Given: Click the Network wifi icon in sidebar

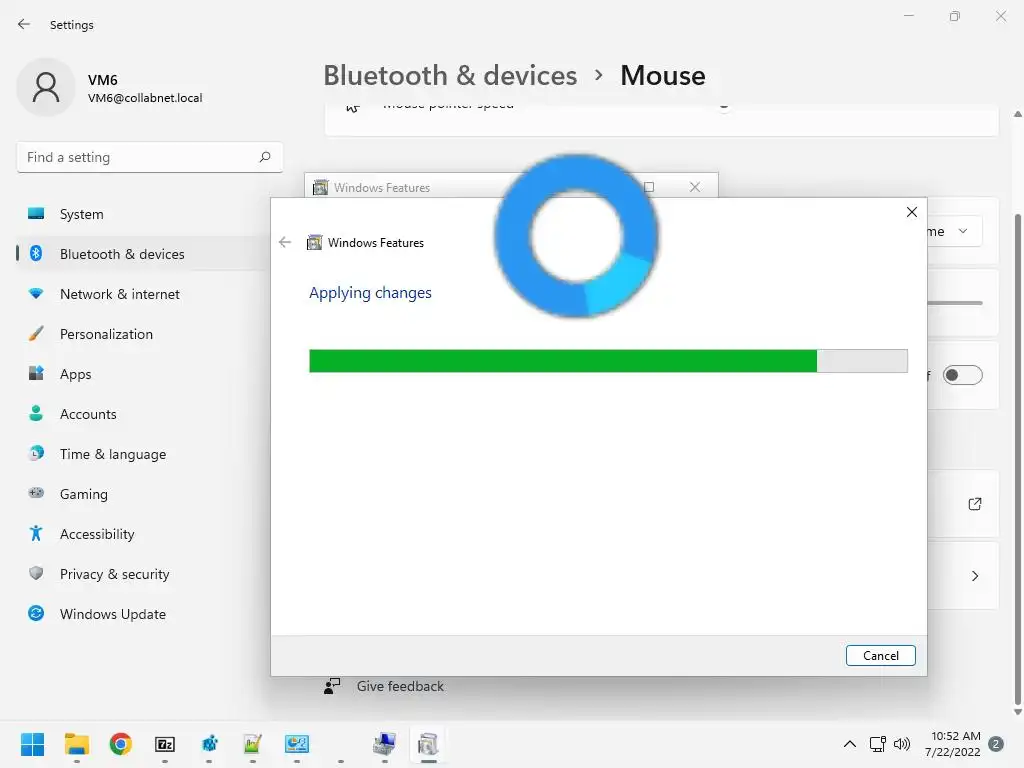Looking at the screenshot, I should coord(36,293).
